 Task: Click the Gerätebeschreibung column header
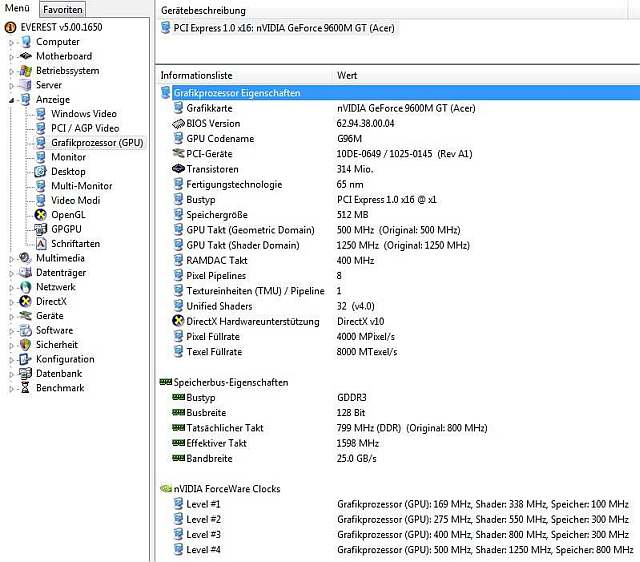pos(203,11)
